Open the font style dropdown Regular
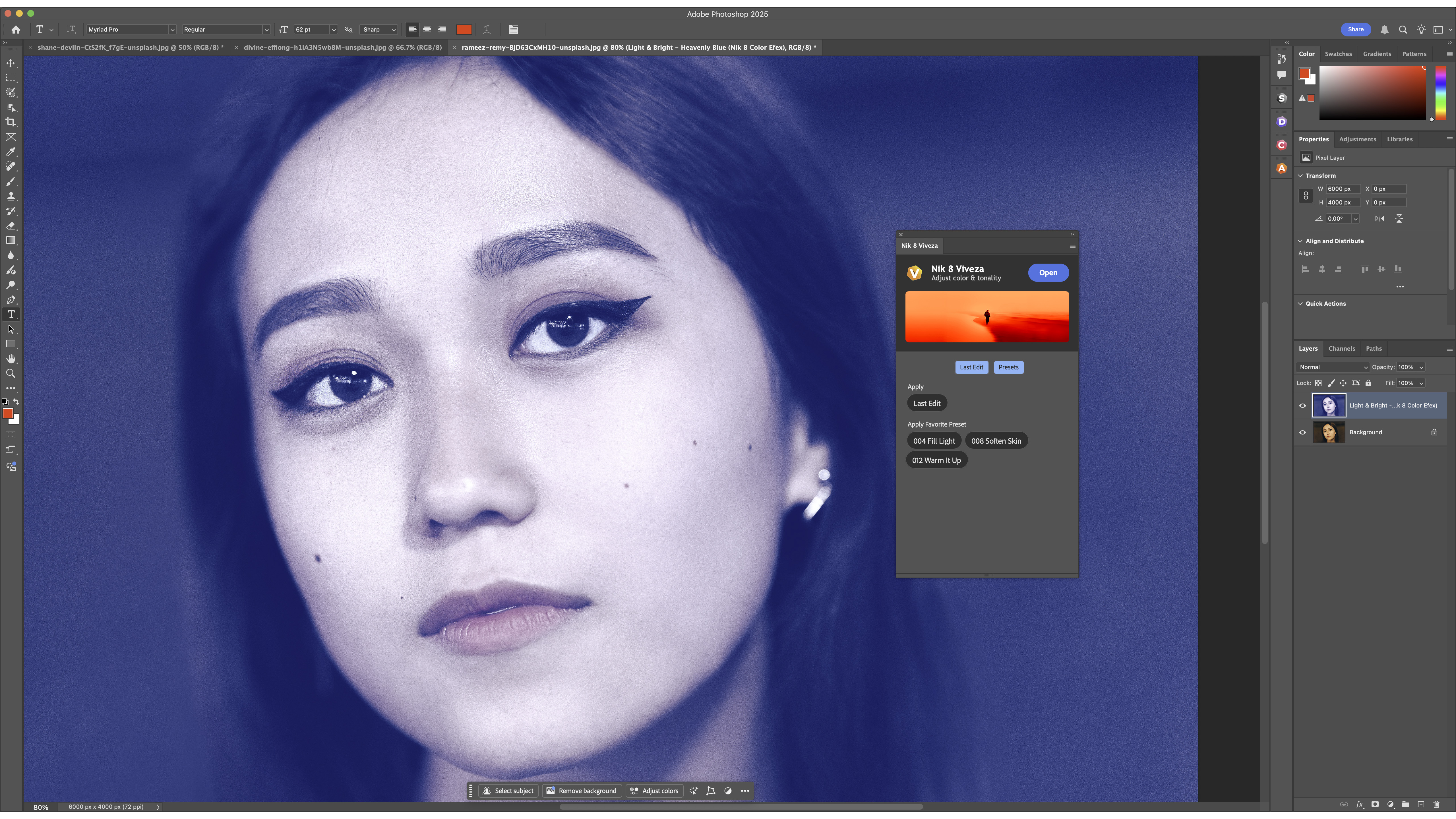Viewport: 1456px width, 819px height. pos(226,29)
